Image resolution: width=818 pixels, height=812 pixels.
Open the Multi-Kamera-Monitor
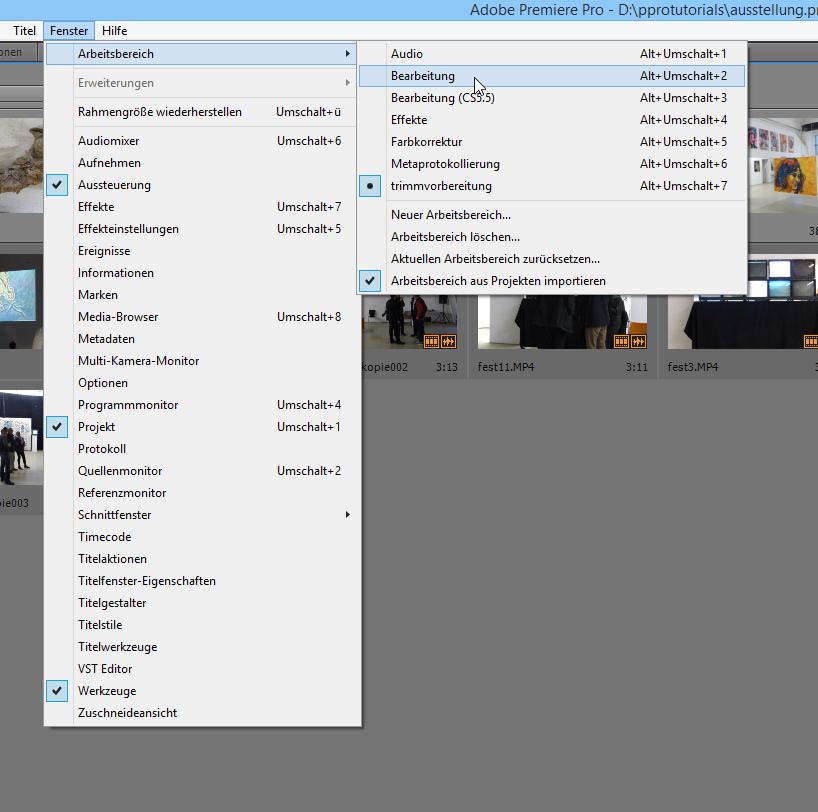coord(201,361)
